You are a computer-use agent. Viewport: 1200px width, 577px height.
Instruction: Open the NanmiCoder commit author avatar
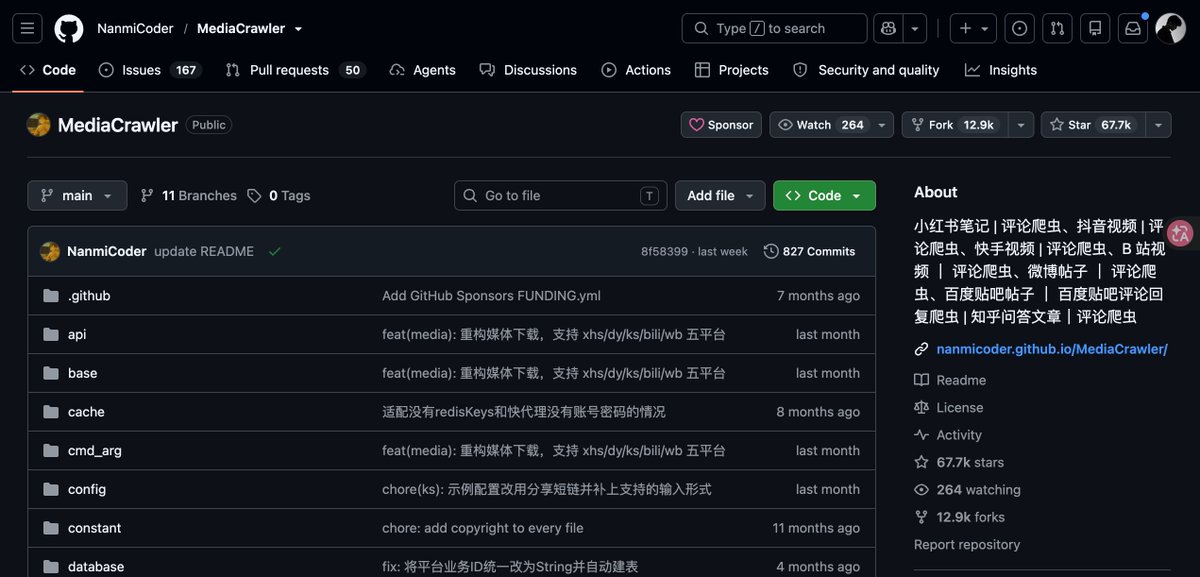(50, 251)
